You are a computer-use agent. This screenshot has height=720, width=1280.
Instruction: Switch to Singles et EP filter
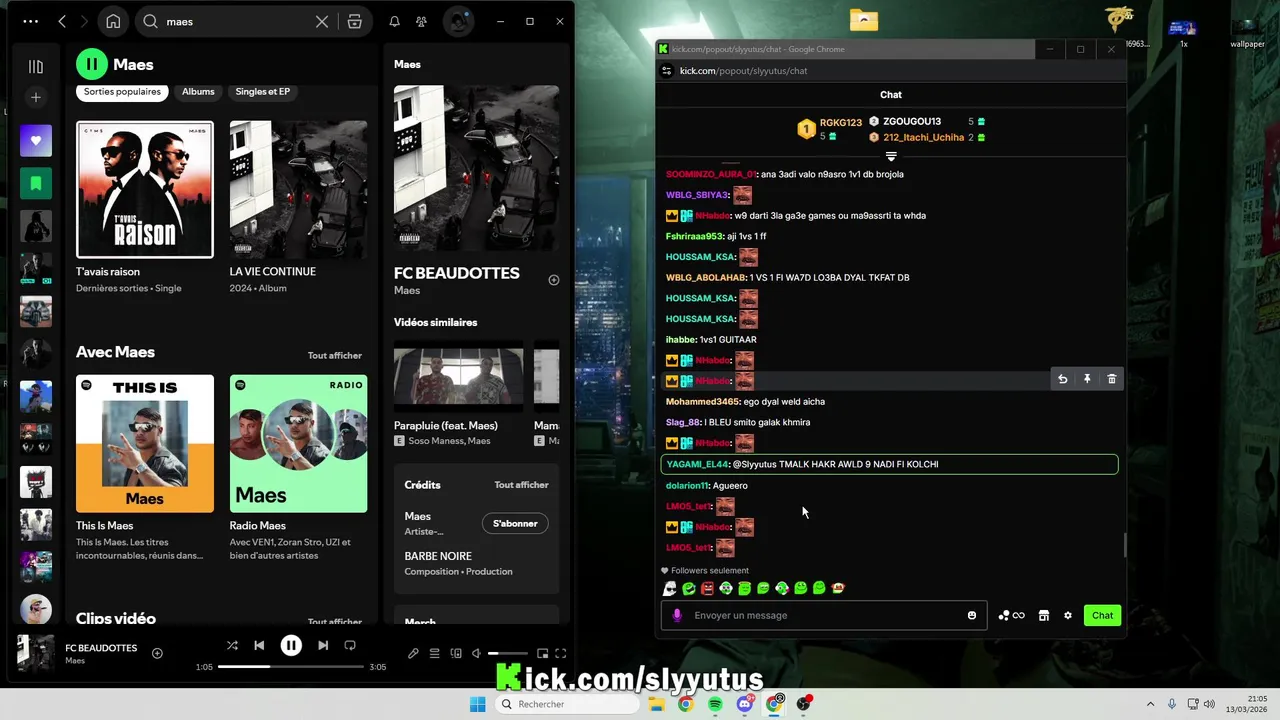[x=263, y=91]
